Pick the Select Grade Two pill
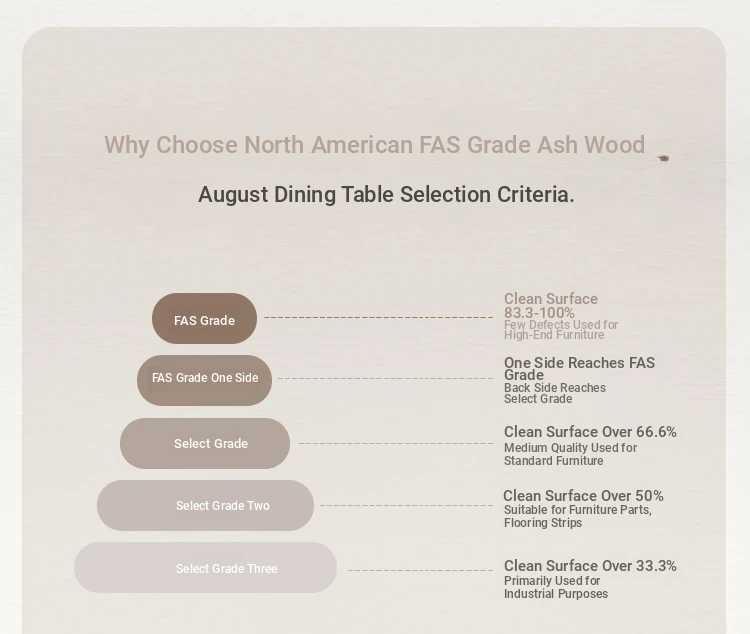Viewport: 750px width, 634px height. pos(205,506)
